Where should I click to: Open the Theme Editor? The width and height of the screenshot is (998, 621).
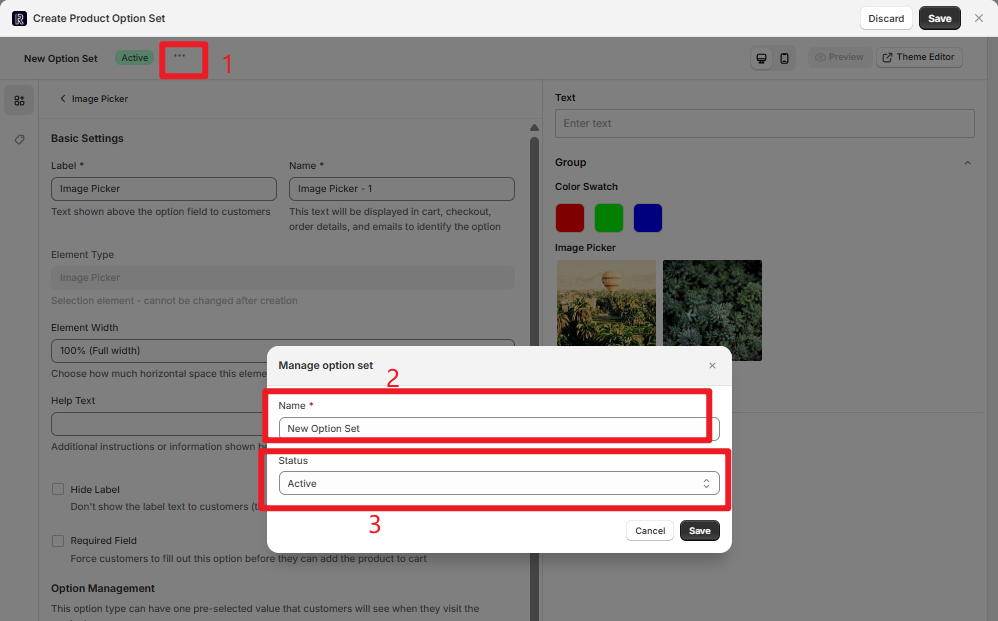[918, 57]
